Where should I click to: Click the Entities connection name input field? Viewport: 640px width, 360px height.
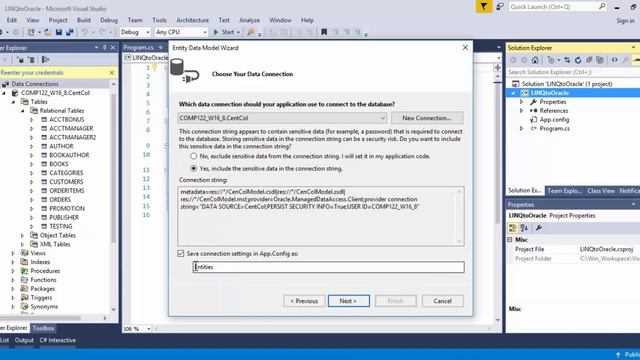coord(329,267)
